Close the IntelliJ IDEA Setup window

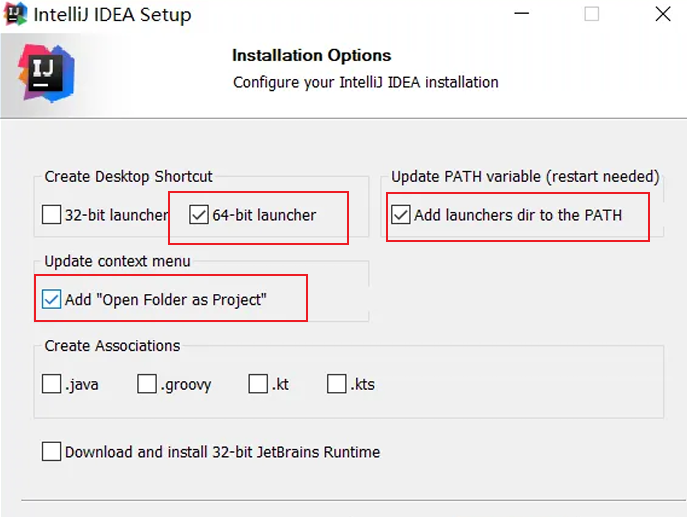663,14
